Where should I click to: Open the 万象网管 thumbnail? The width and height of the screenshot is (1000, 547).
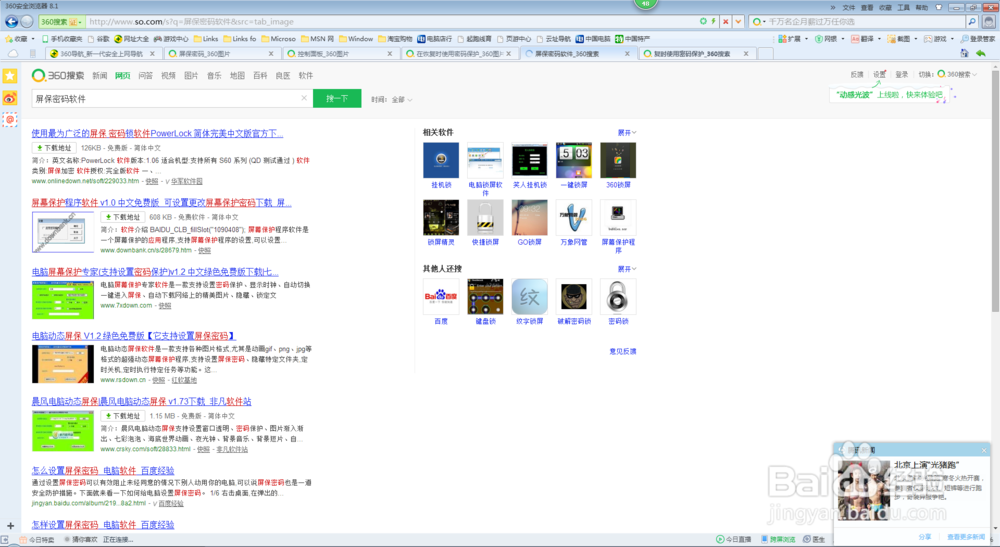pos(574,217)
